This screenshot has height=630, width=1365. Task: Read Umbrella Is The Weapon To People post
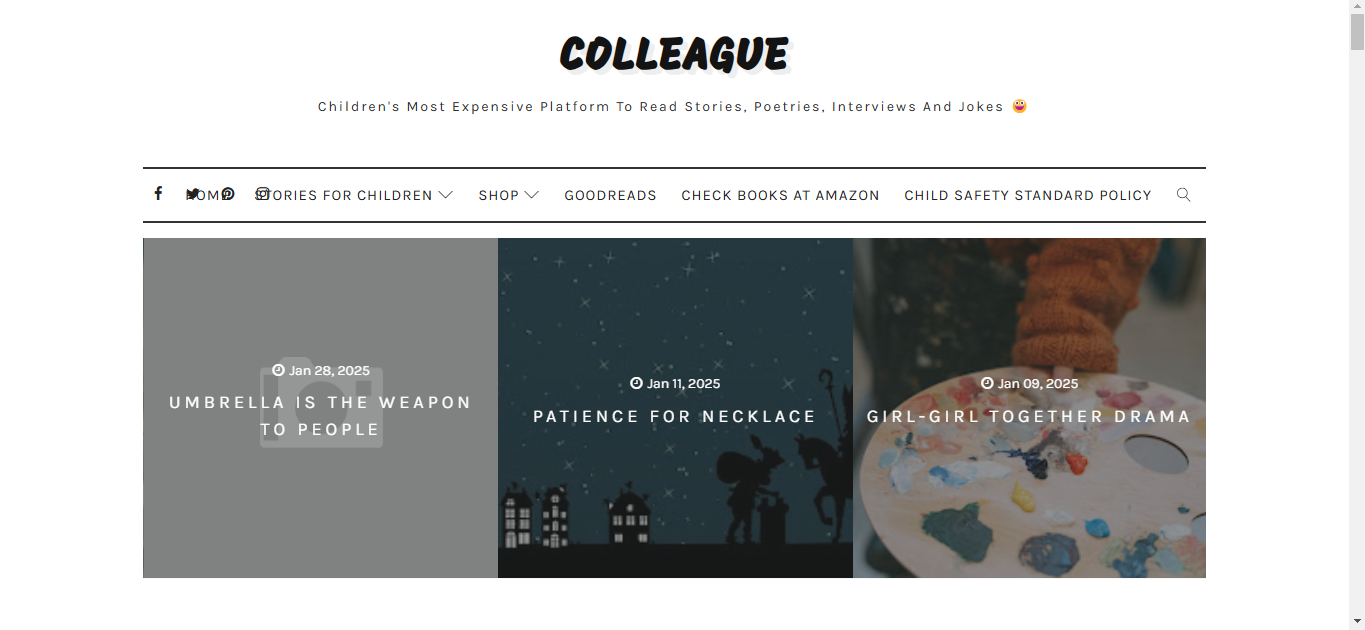click(x=320, y=416)
